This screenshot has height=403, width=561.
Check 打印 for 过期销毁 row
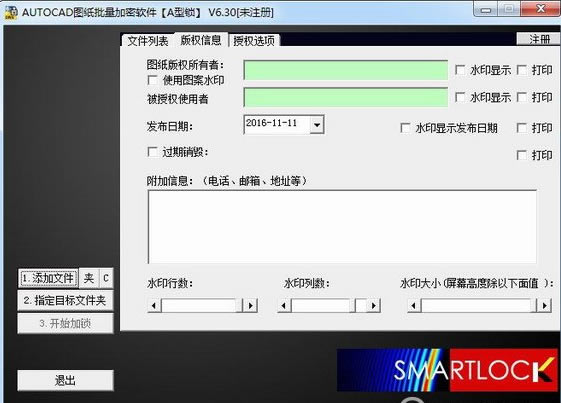[522, 155]
